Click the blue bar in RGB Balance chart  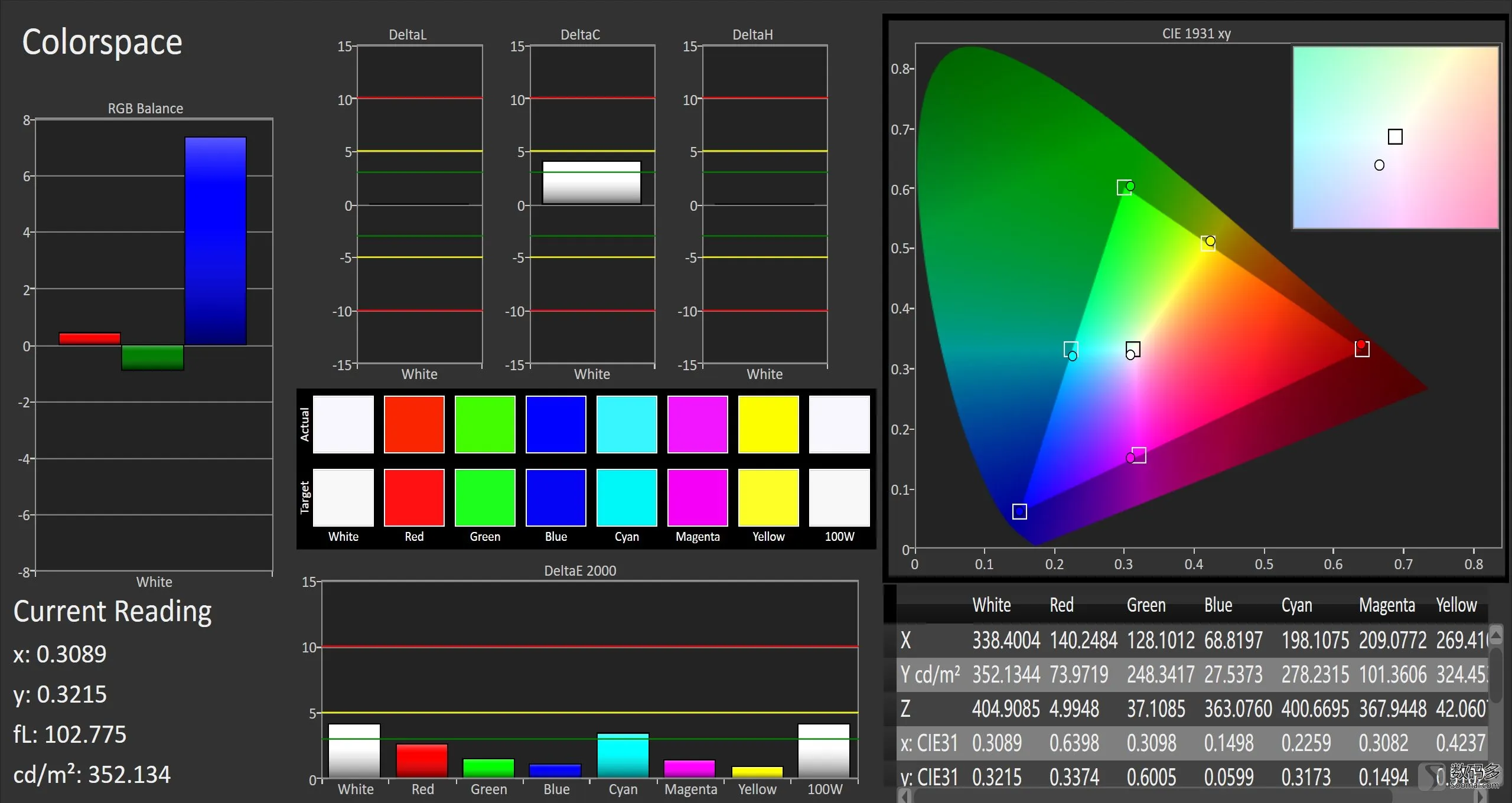(x=216, y=241)
